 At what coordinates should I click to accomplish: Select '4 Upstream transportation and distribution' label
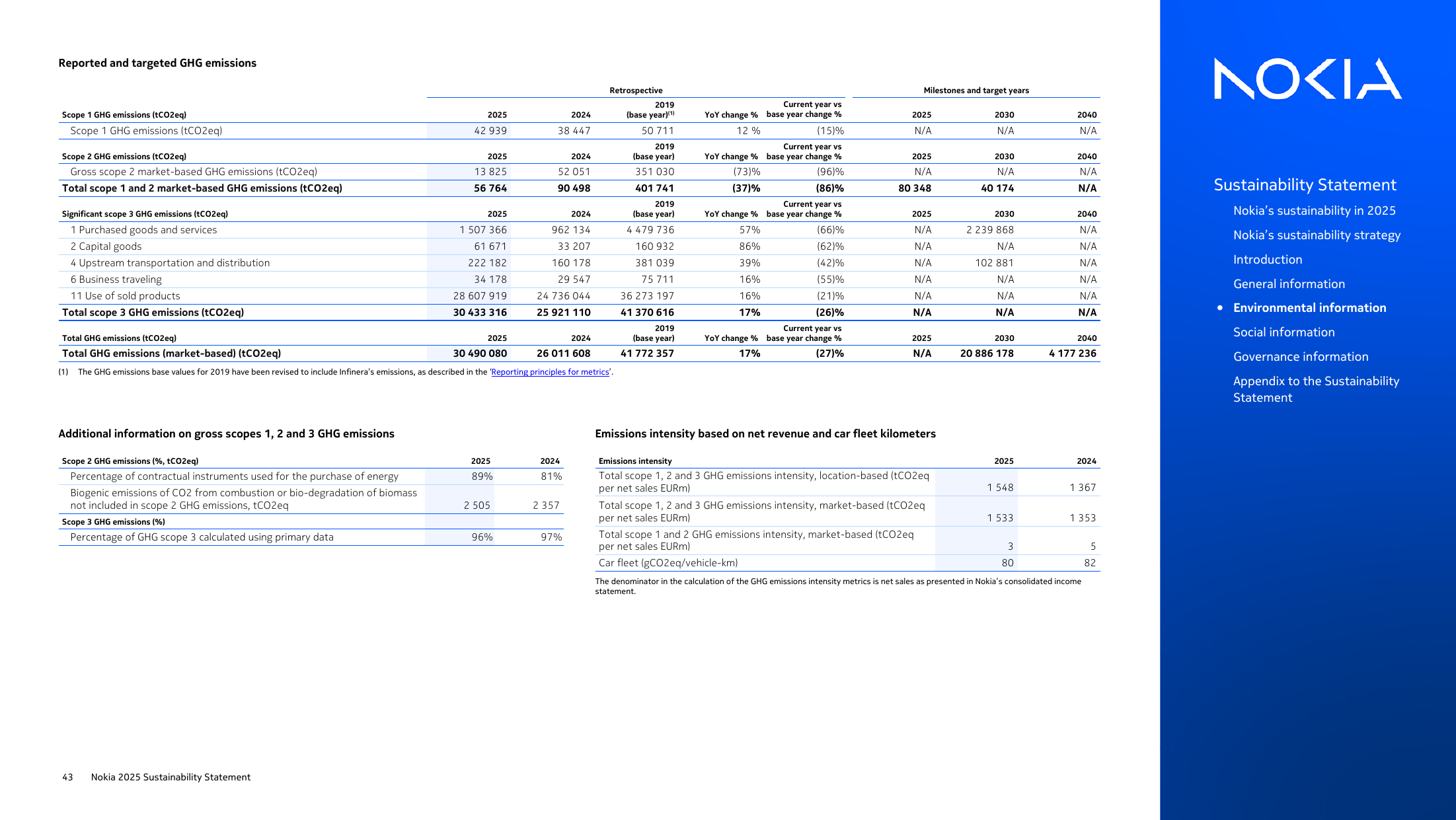tap(170, 263)
